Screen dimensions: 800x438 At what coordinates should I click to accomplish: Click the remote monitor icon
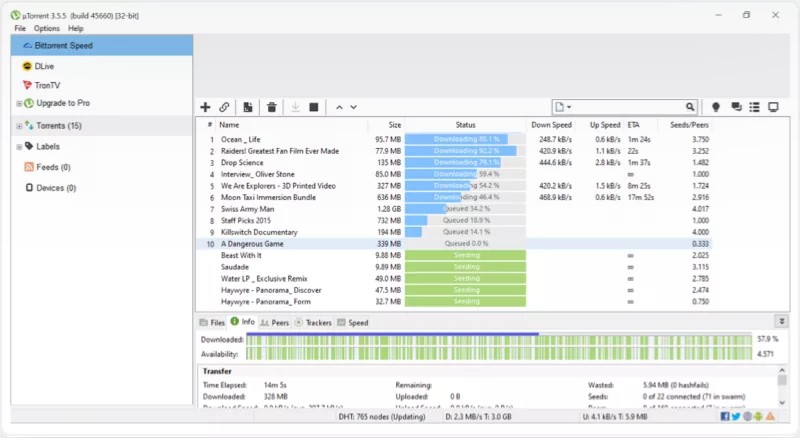(773, 107)
